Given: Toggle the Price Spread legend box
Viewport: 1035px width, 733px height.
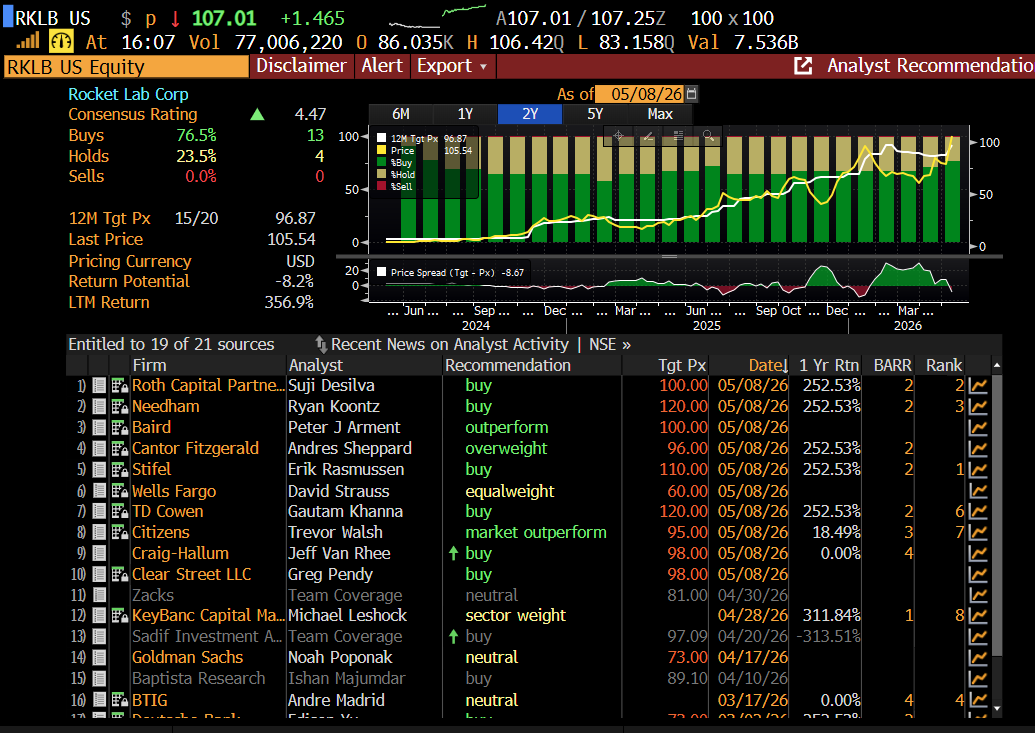Looking at the screenshot, I should click(382, 272).
